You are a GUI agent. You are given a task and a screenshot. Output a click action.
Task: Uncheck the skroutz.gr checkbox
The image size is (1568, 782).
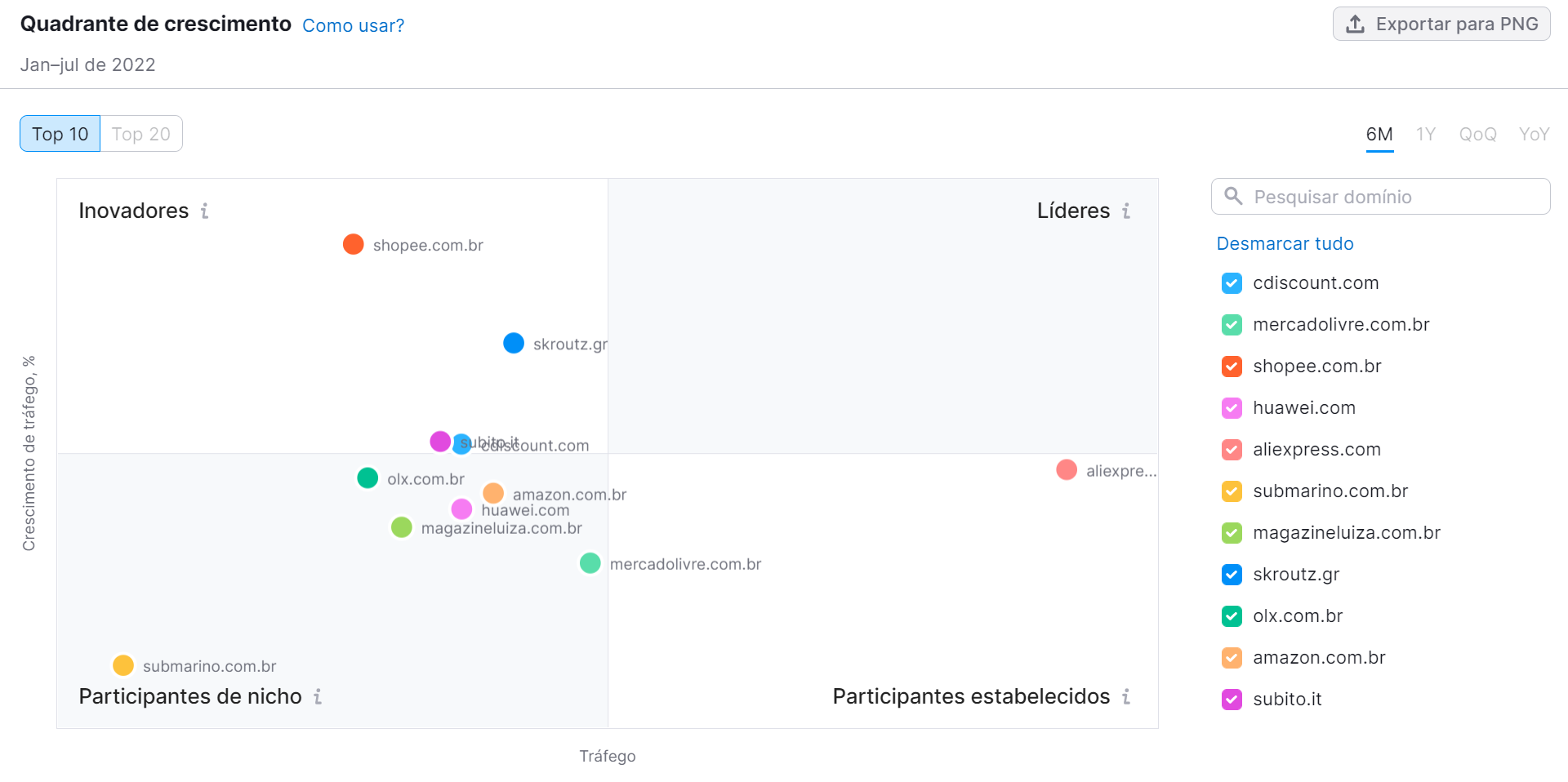[x=1232, y=575]
